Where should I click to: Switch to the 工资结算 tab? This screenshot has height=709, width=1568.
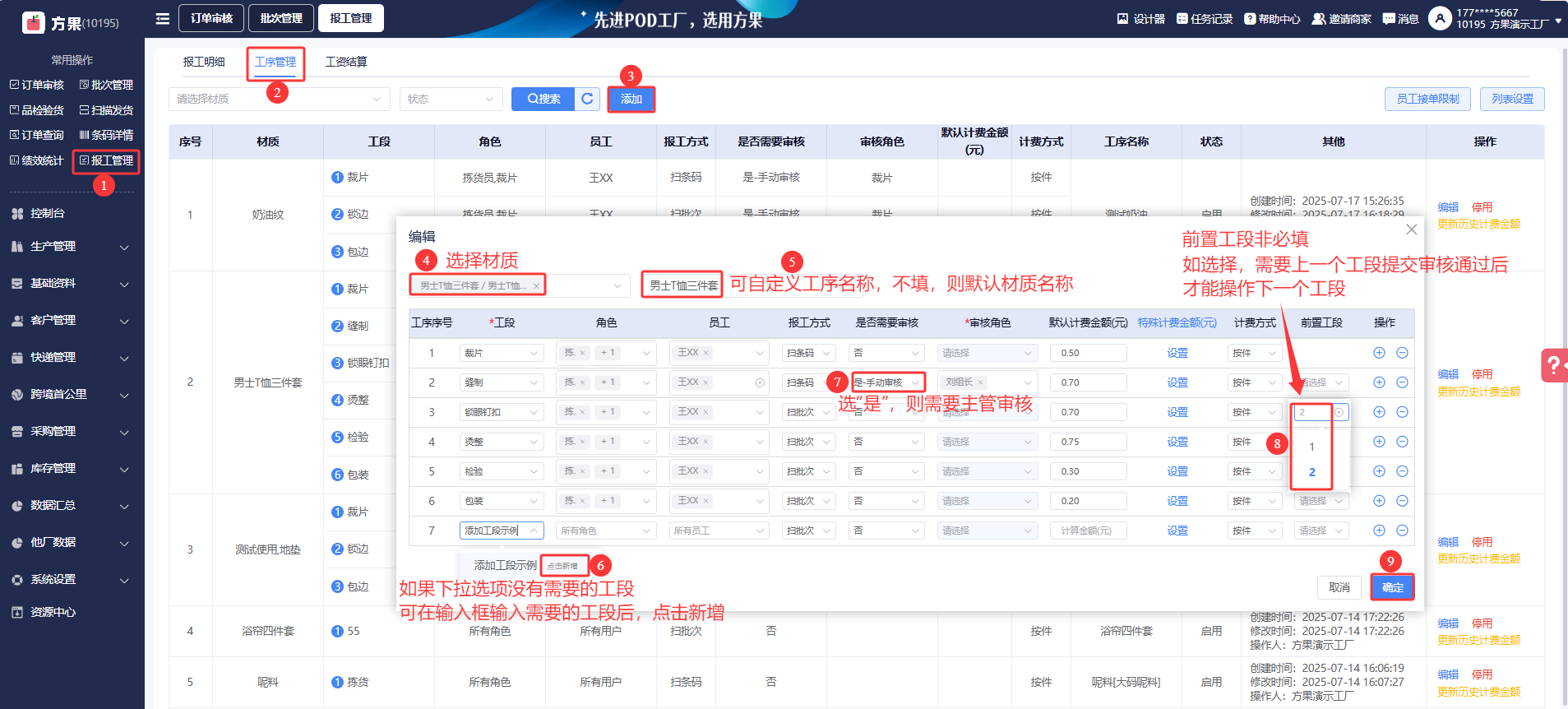click(346, 62)
